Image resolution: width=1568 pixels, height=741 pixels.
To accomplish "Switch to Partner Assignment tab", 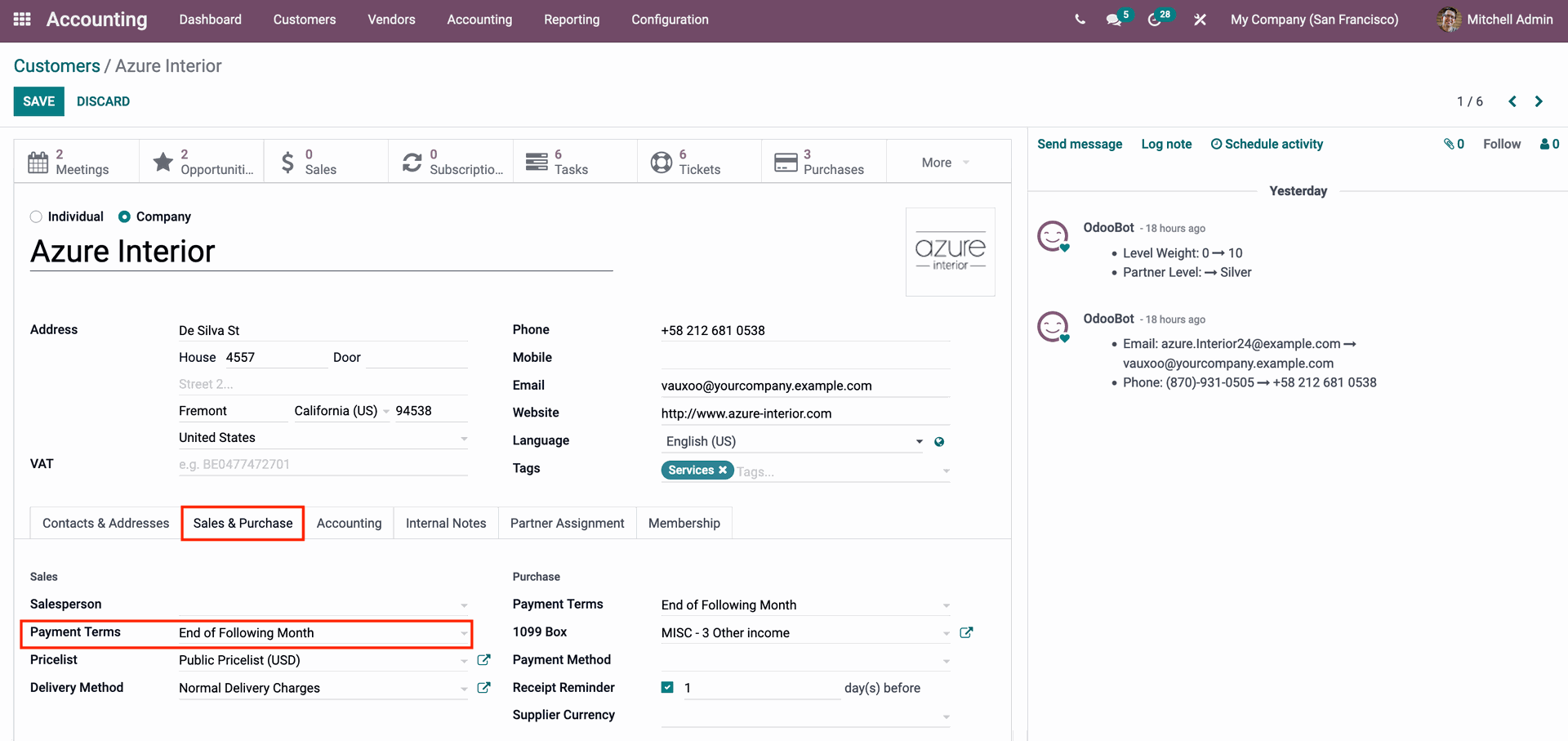I will coord(567,523).
